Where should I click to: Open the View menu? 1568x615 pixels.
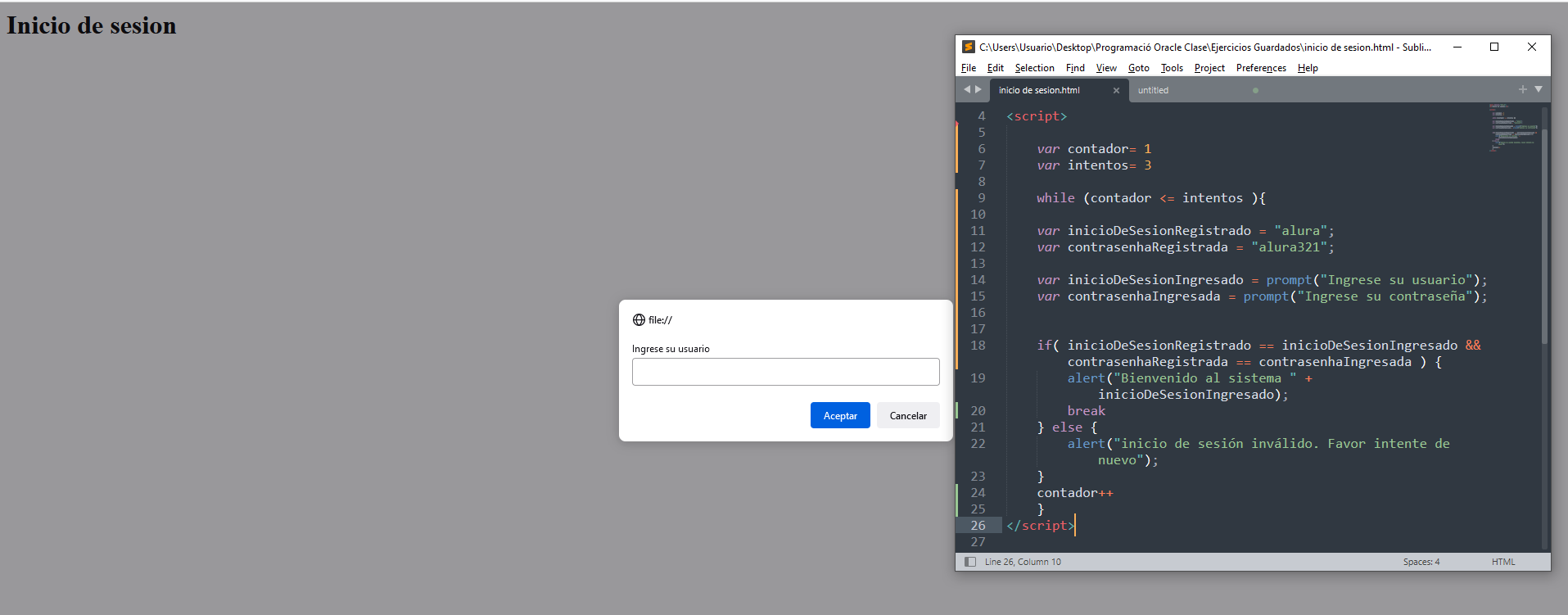coord(1106,68)
